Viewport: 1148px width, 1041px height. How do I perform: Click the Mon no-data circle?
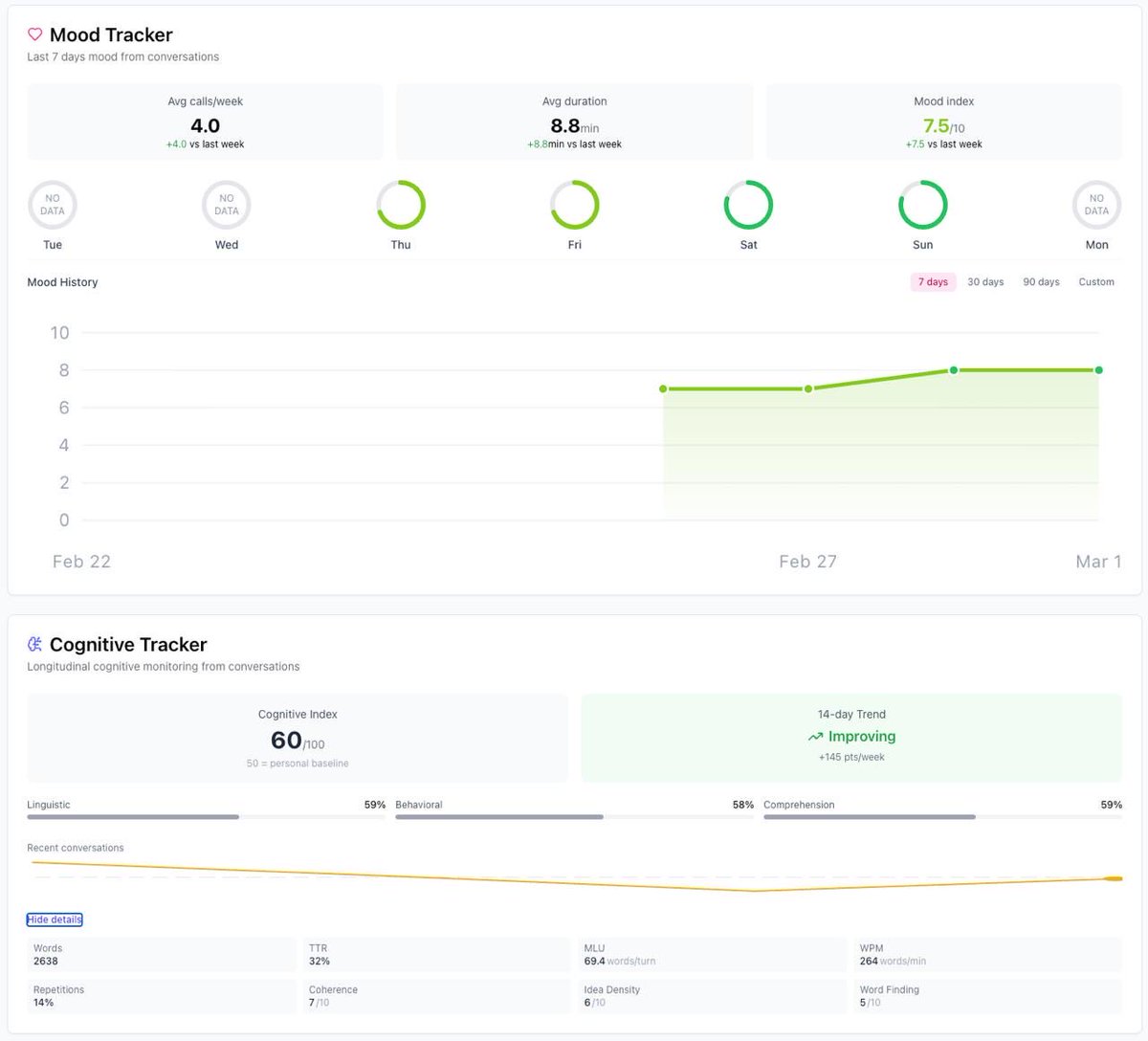click(x=1097, y=205)
